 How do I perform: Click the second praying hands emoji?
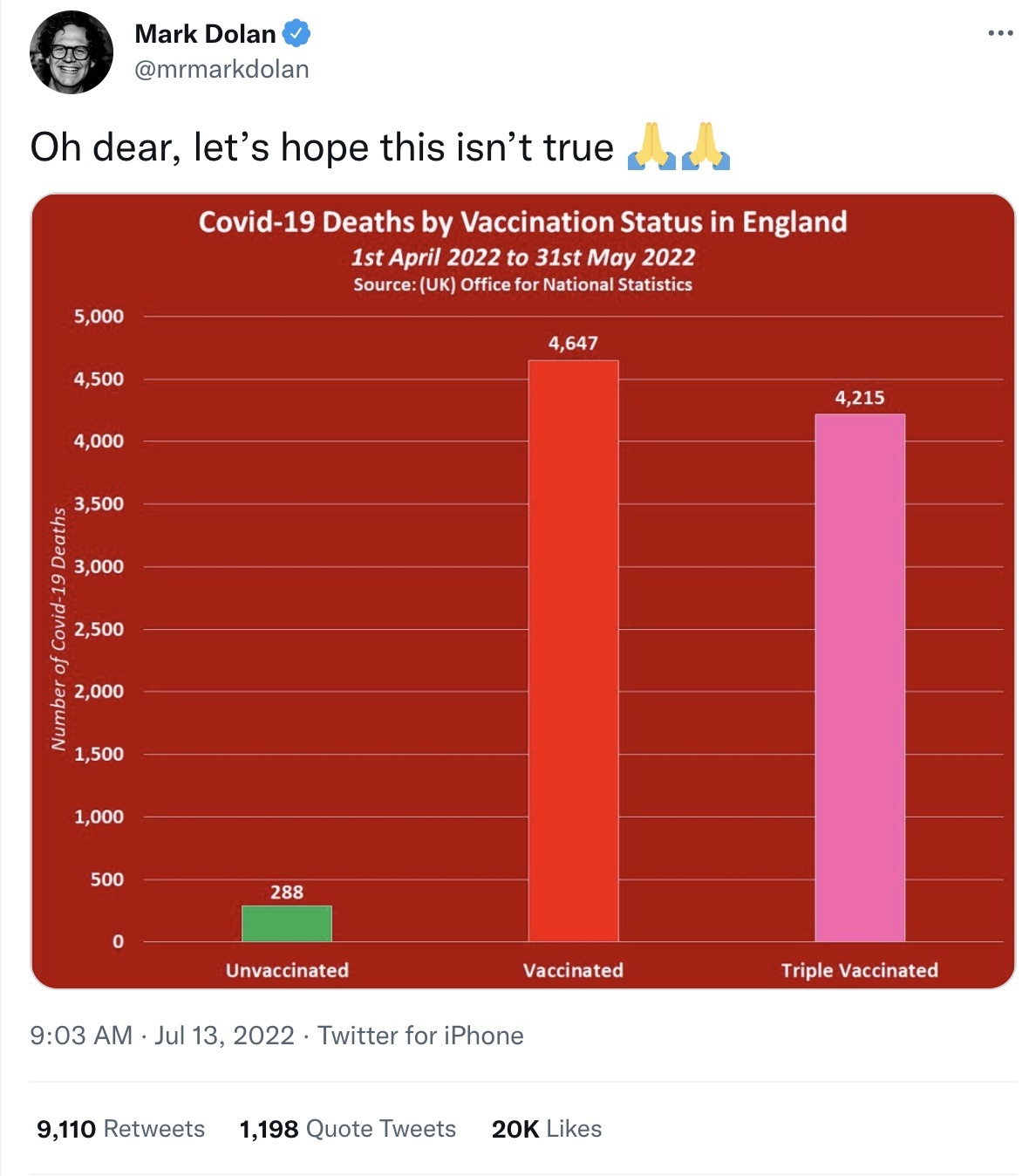point(705,147)
